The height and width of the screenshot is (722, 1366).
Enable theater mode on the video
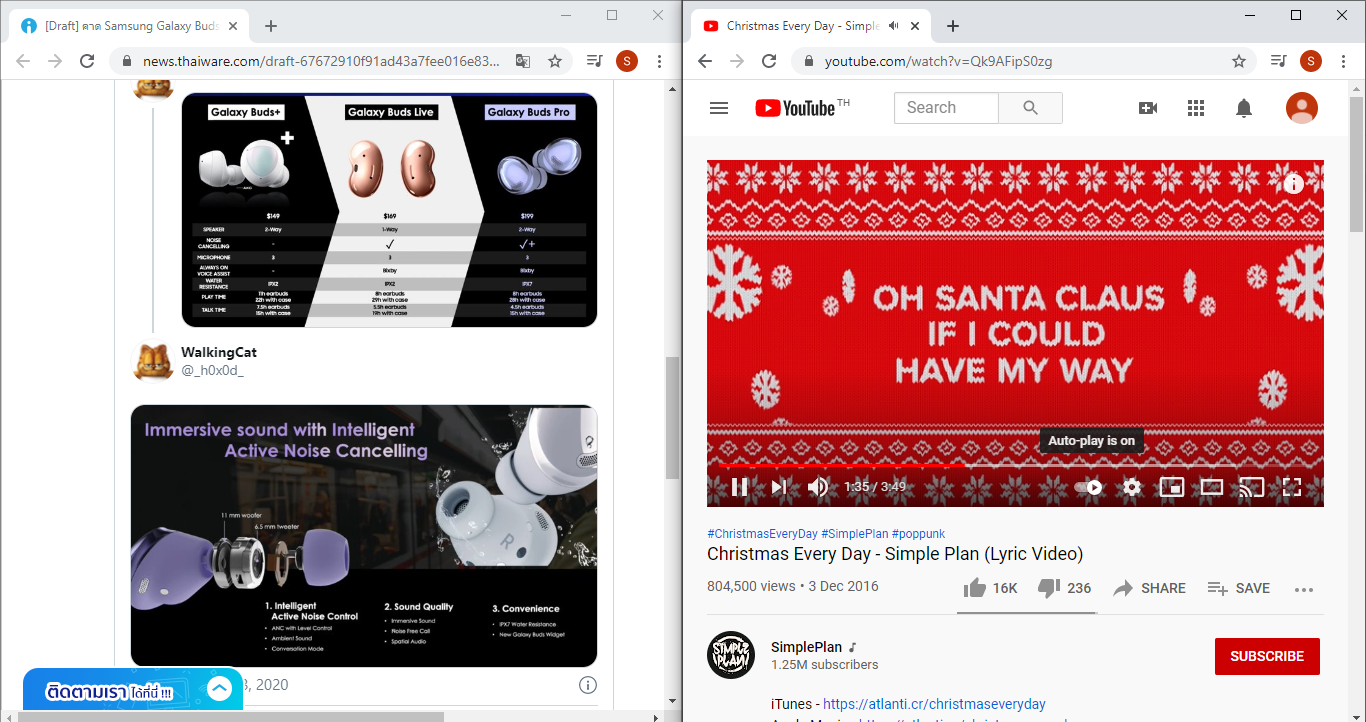(x=1212, y=487)
